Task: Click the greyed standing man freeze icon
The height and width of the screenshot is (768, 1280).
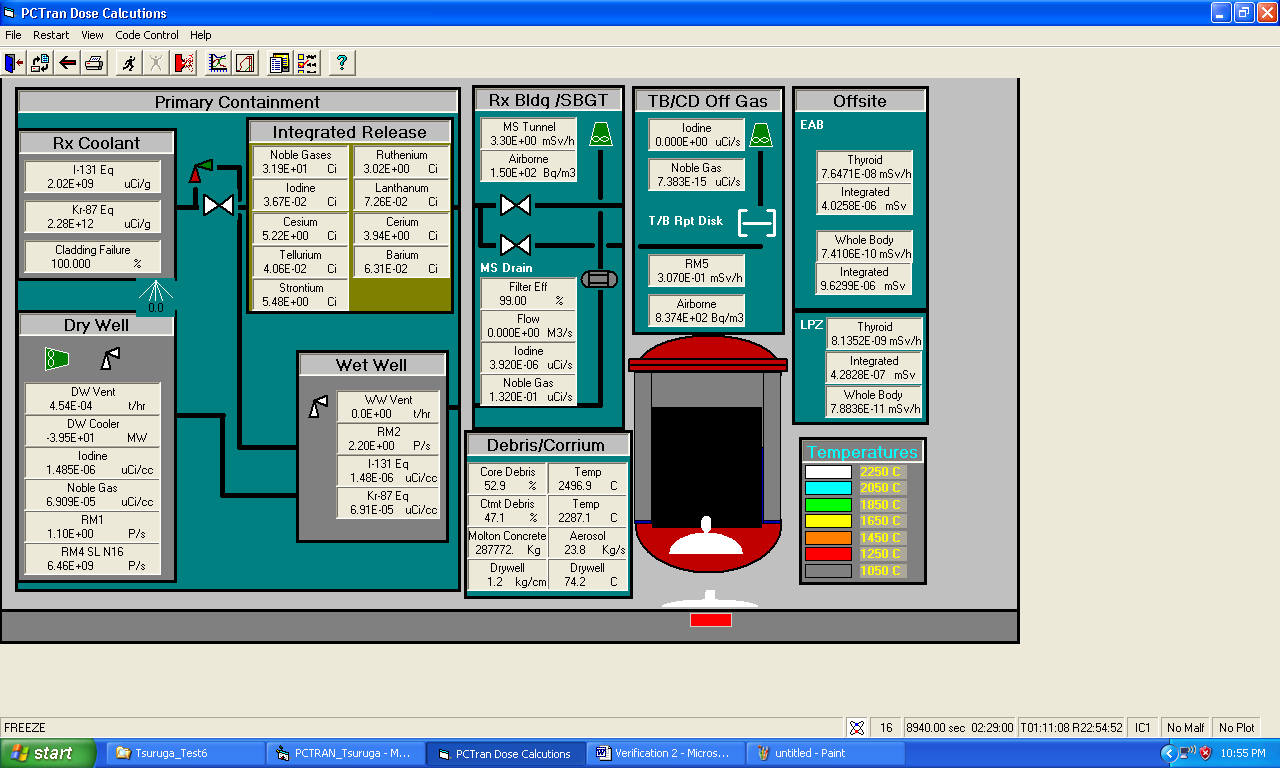Action: (x=156, y=63)
